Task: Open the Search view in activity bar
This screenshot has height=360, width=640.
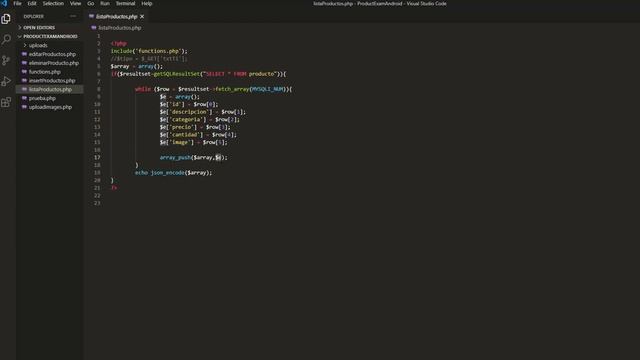Action: (6, 40)
